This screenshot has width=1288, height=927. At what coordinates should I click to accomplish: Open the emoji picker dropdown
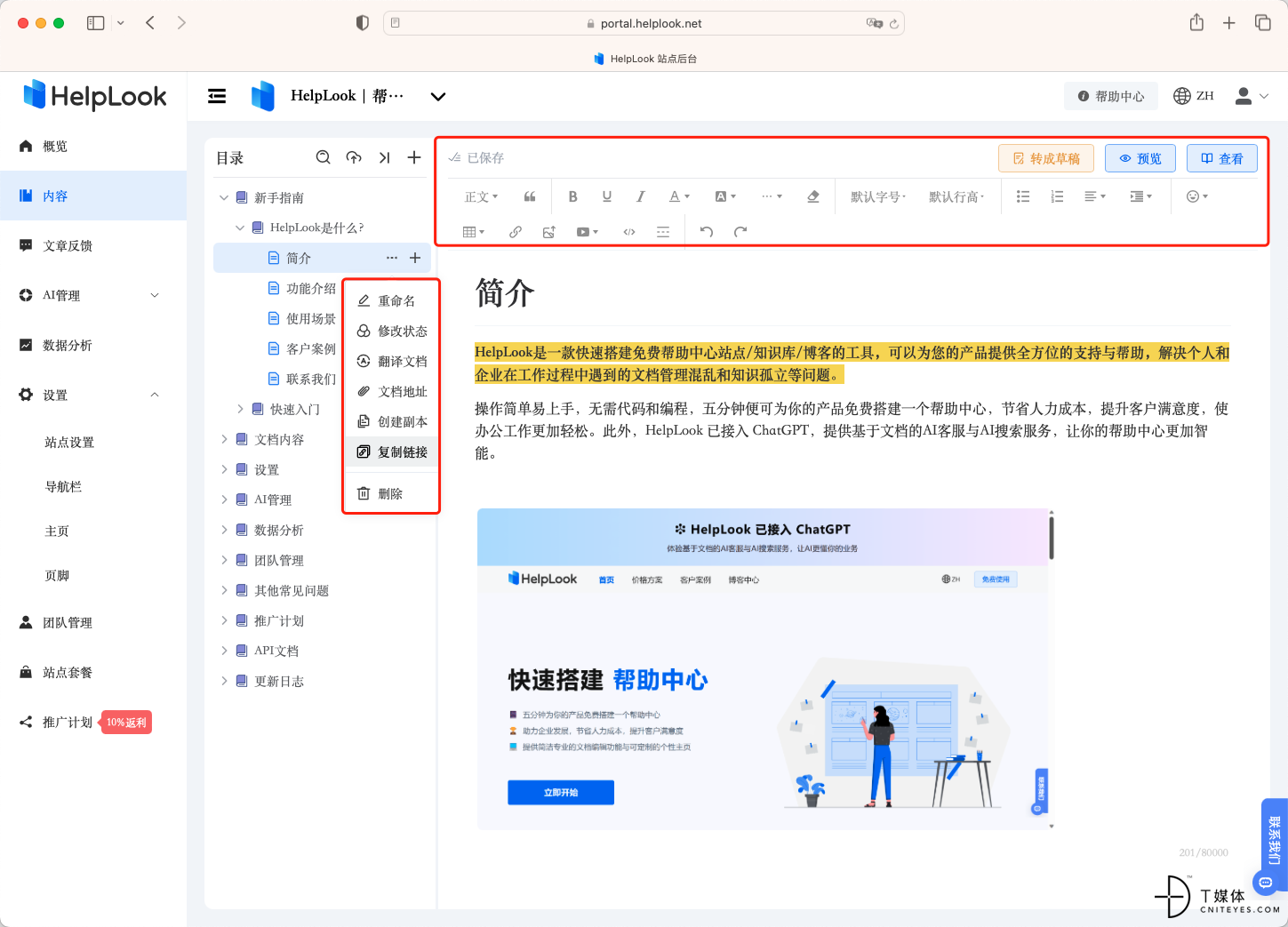coord(1197,196)
